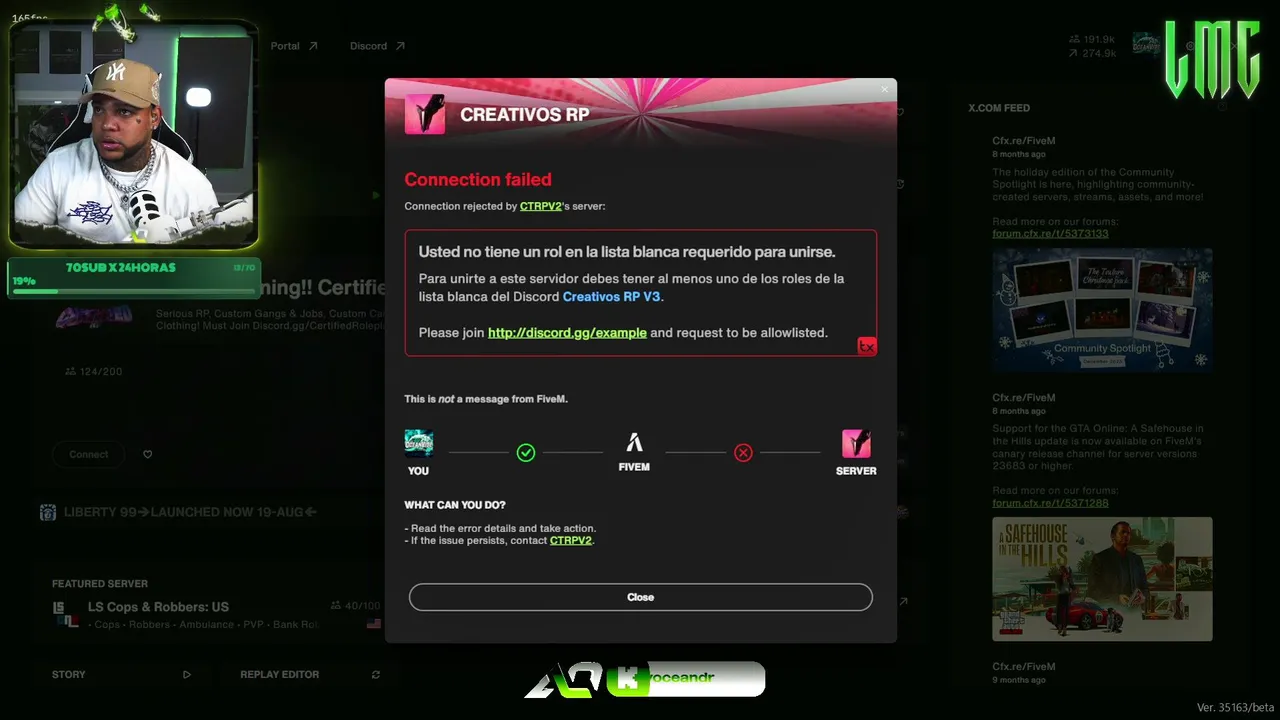
Task: Open the Replay Editor button
Action: 310,675
